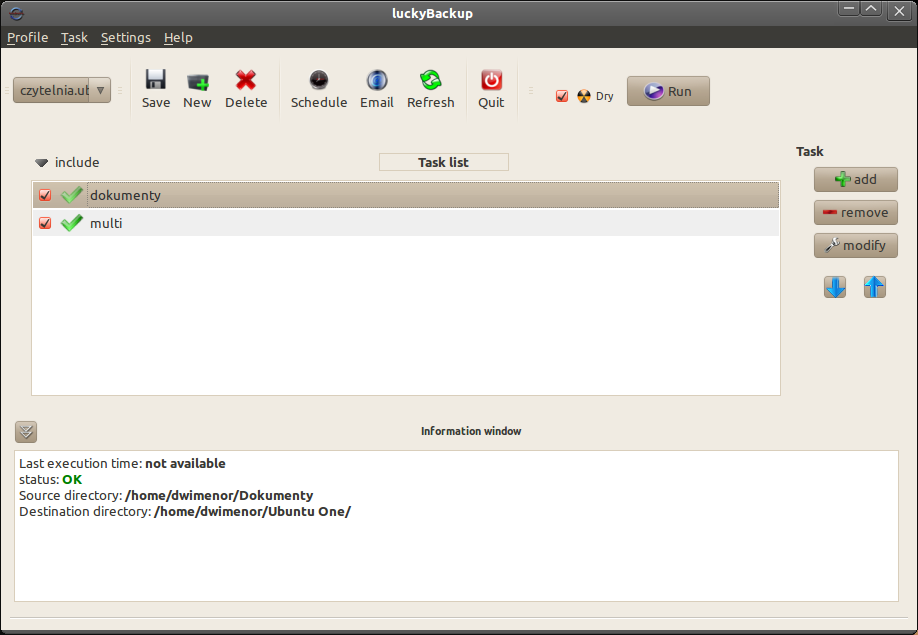Screen dimensions: 918x635
Task: Click the modify task button
Action: click(x=855, y=245)
